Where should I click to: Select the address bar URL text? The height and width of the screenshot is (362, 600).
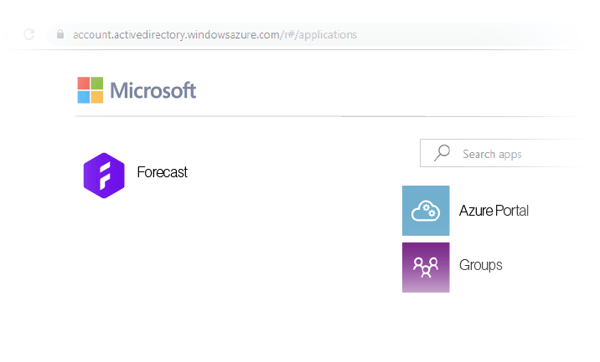click(215, 35)
